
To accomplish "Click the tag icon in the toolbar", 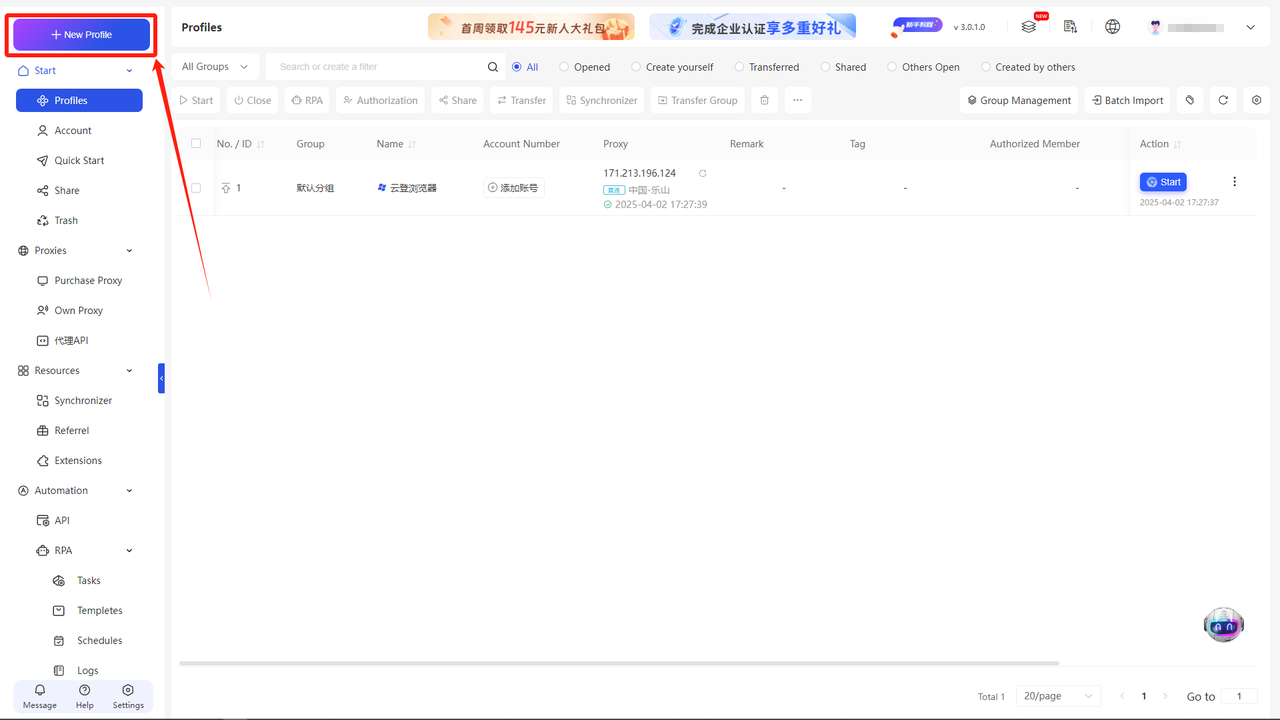I will [x=1189, y=100].
